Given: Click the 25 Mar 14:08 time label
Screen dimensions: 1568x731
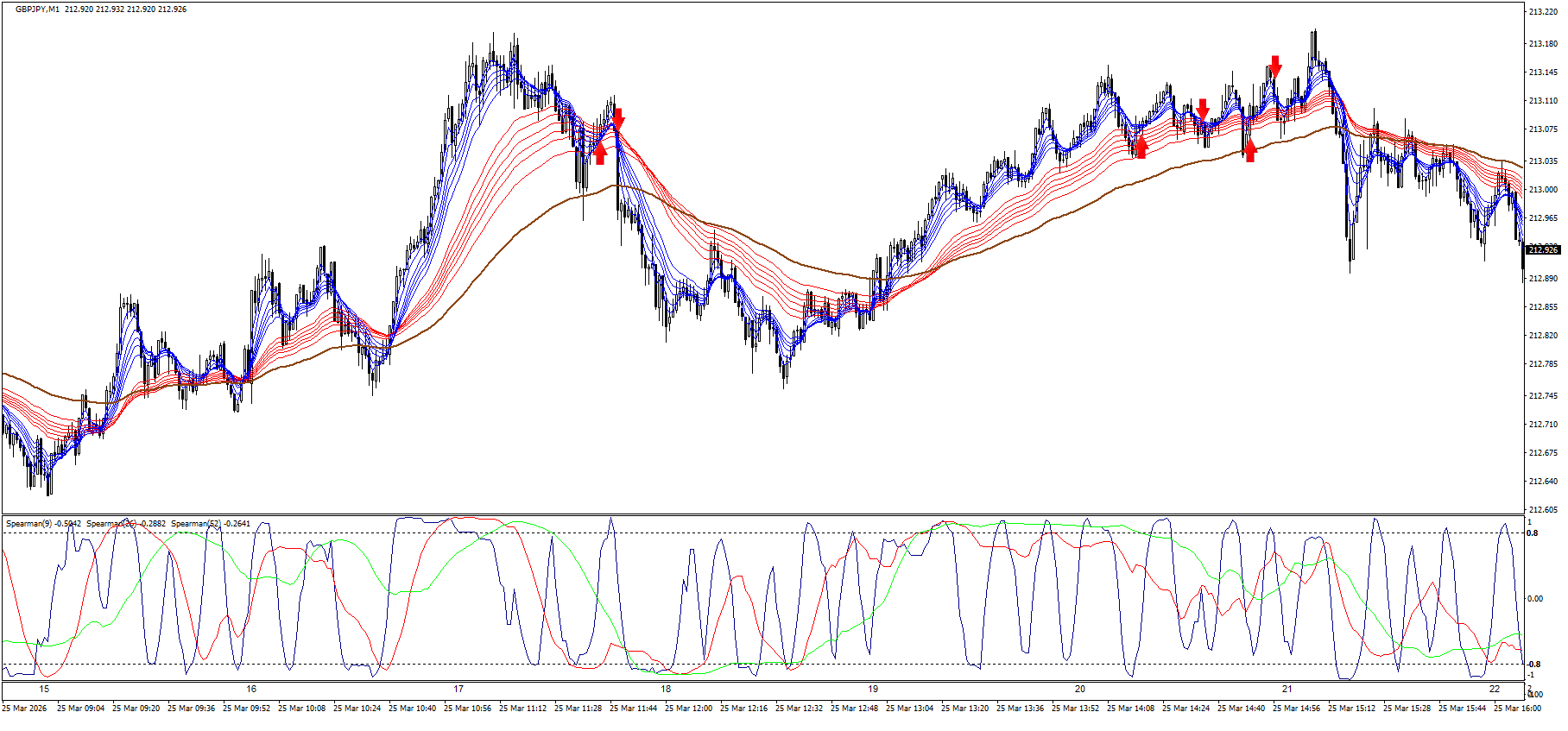Looking at the screenshot, I should pos(1131,709).
